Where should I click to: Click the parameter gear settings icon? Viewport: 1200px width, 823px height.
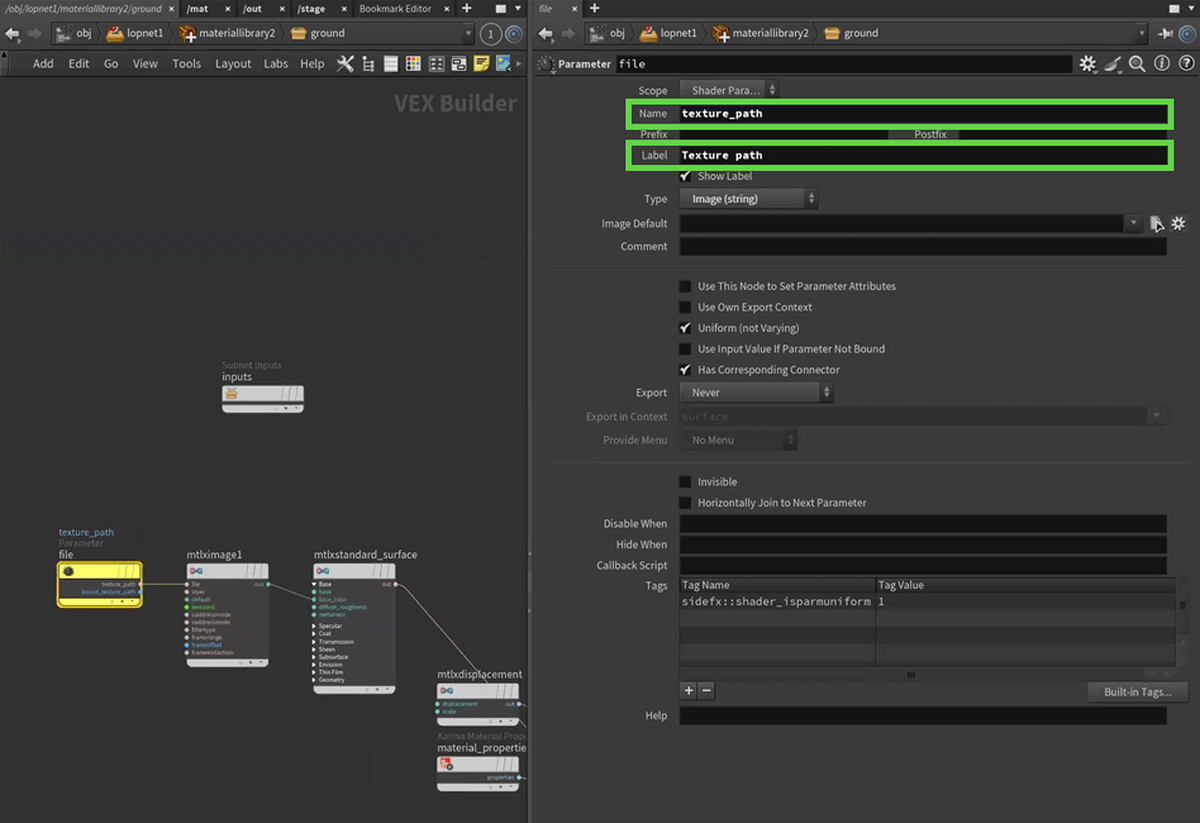[x=1088, y=64]
